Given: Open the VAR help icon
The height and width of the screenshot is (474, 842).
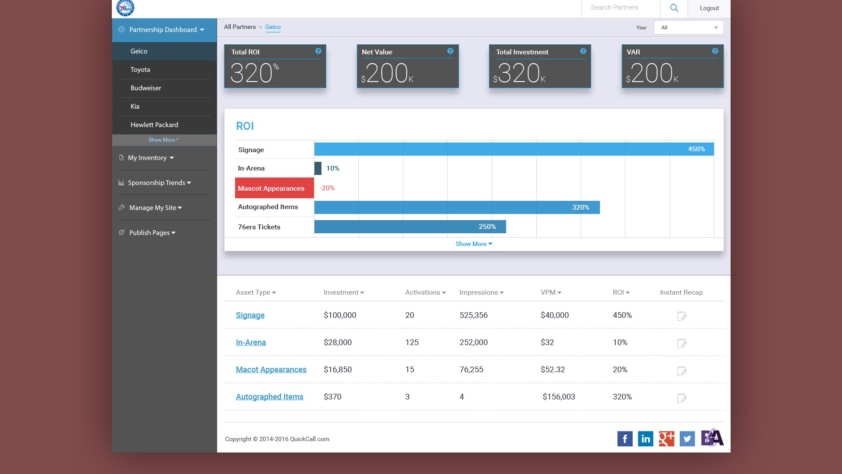Looking at the screenshot, I should click(715, 51).
